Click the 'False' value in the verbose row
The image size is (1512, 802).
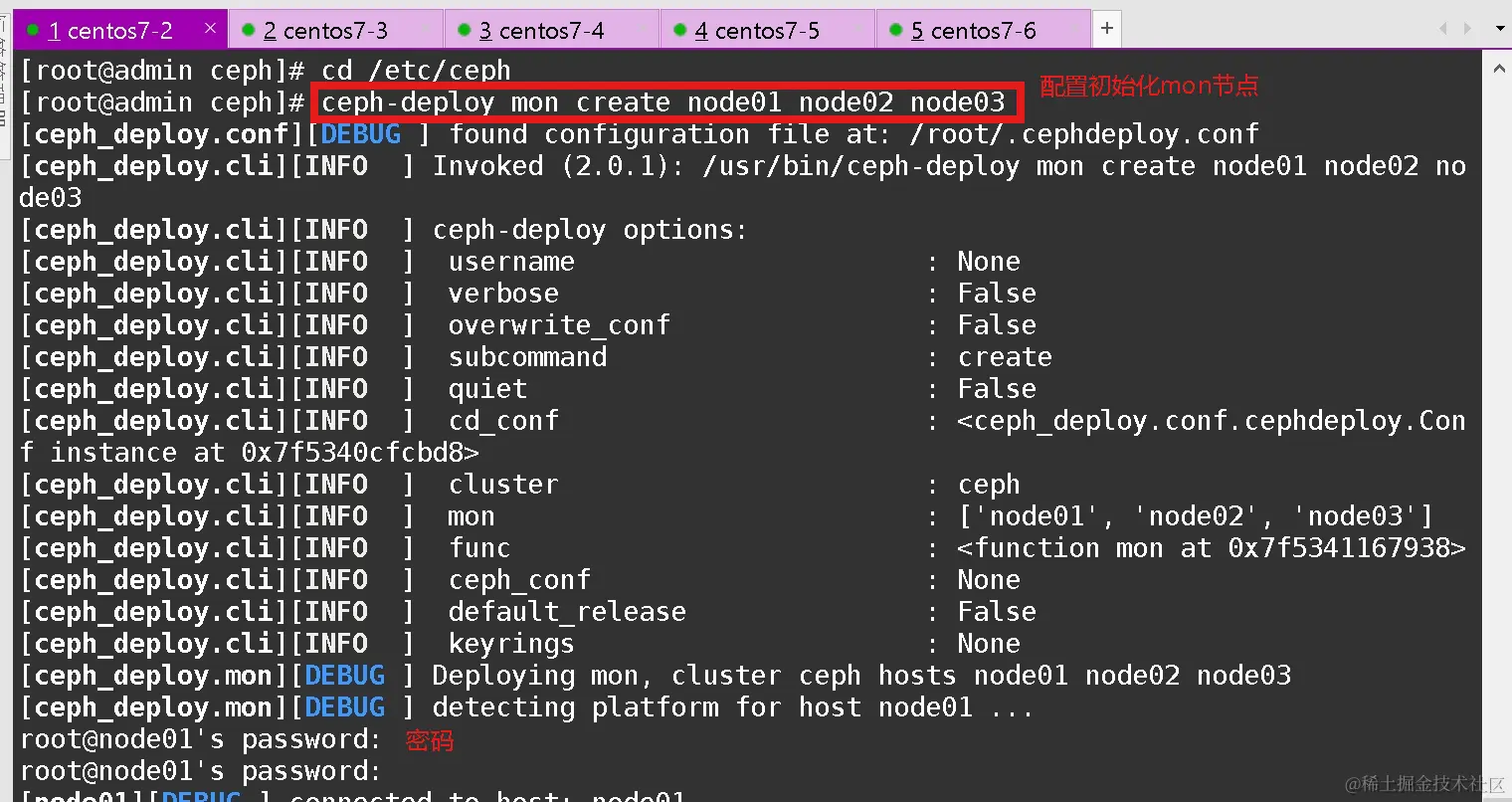(997, 294)
